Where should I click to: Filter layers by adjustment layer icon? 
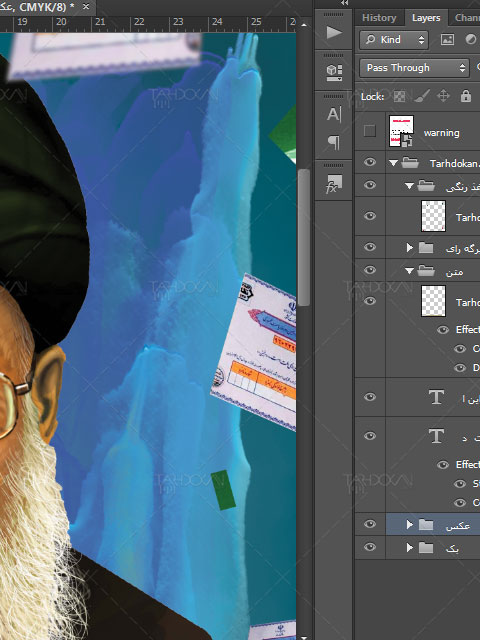471,40
